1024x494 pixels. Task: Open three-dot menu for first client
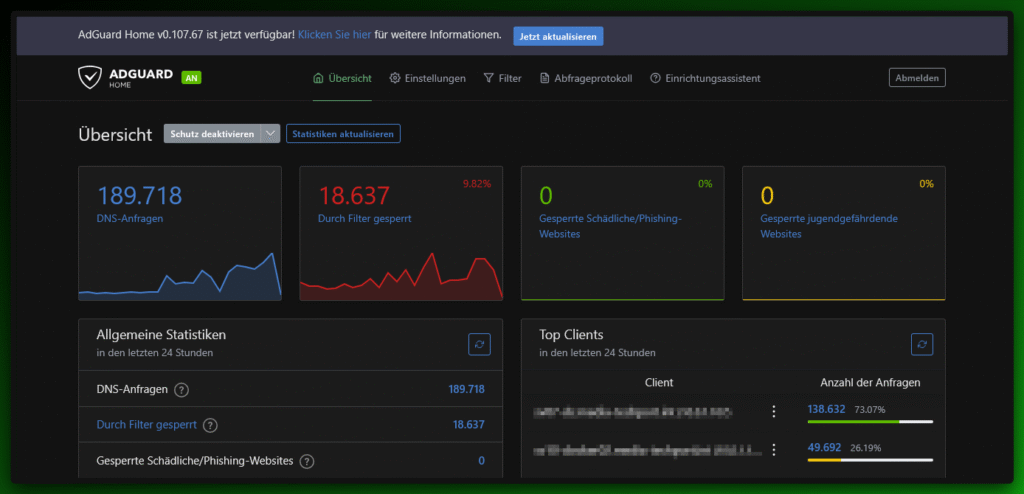pos(773,411)
